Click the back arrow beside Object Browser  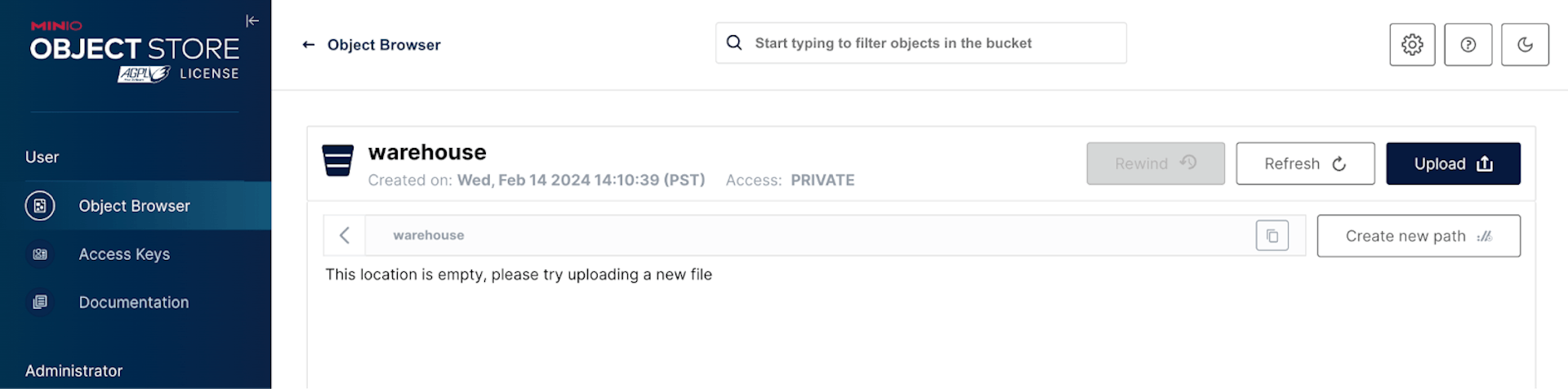click(x=309, y=45)
